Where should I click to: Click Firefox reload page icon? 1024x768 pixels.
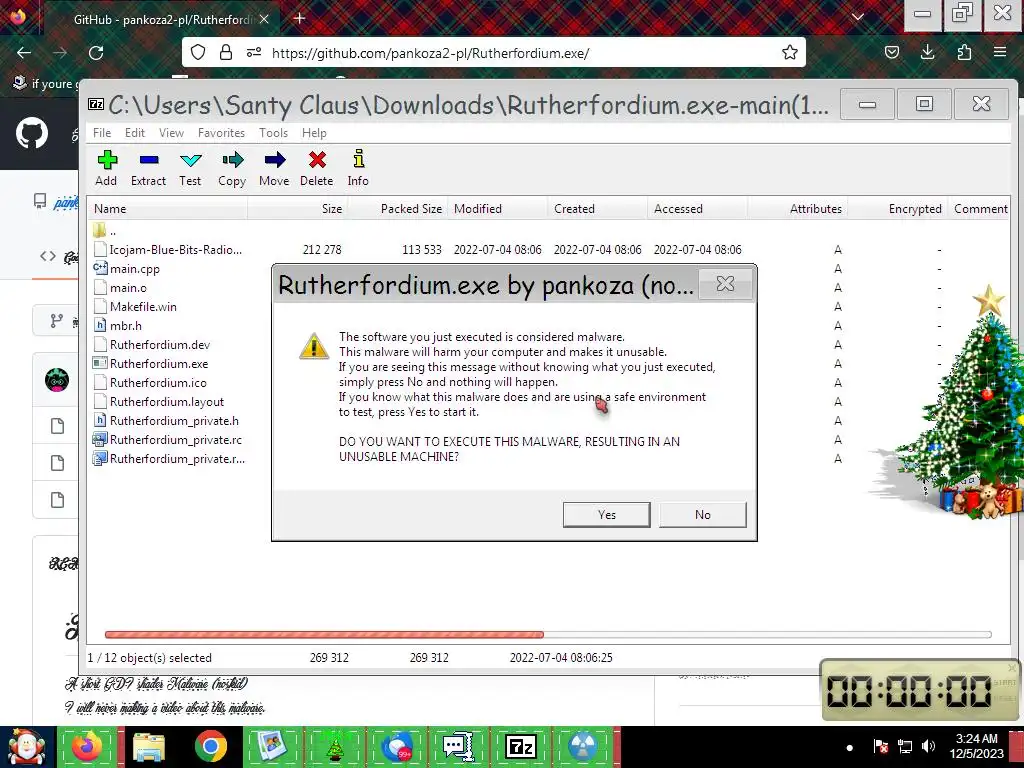pos(96,53)
